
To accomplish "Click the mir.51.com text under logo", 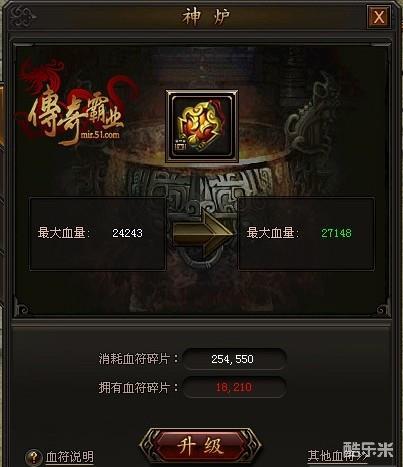I will point(100,135).
